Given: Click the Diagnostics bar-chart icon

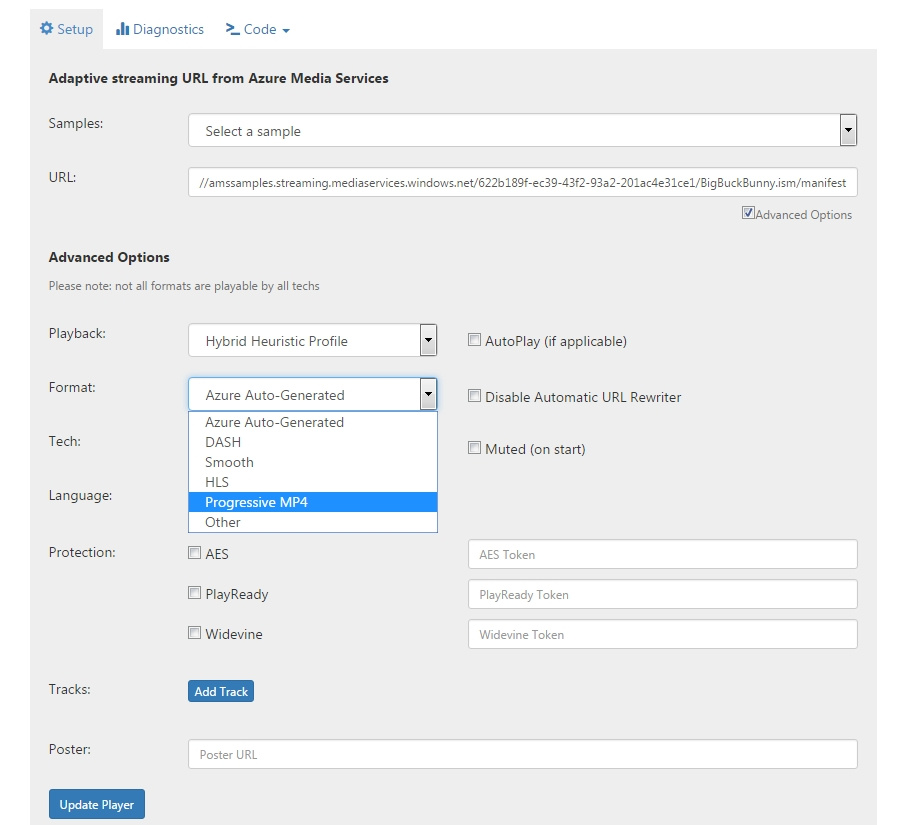Looking at the screenshot, I should point(123,29).
